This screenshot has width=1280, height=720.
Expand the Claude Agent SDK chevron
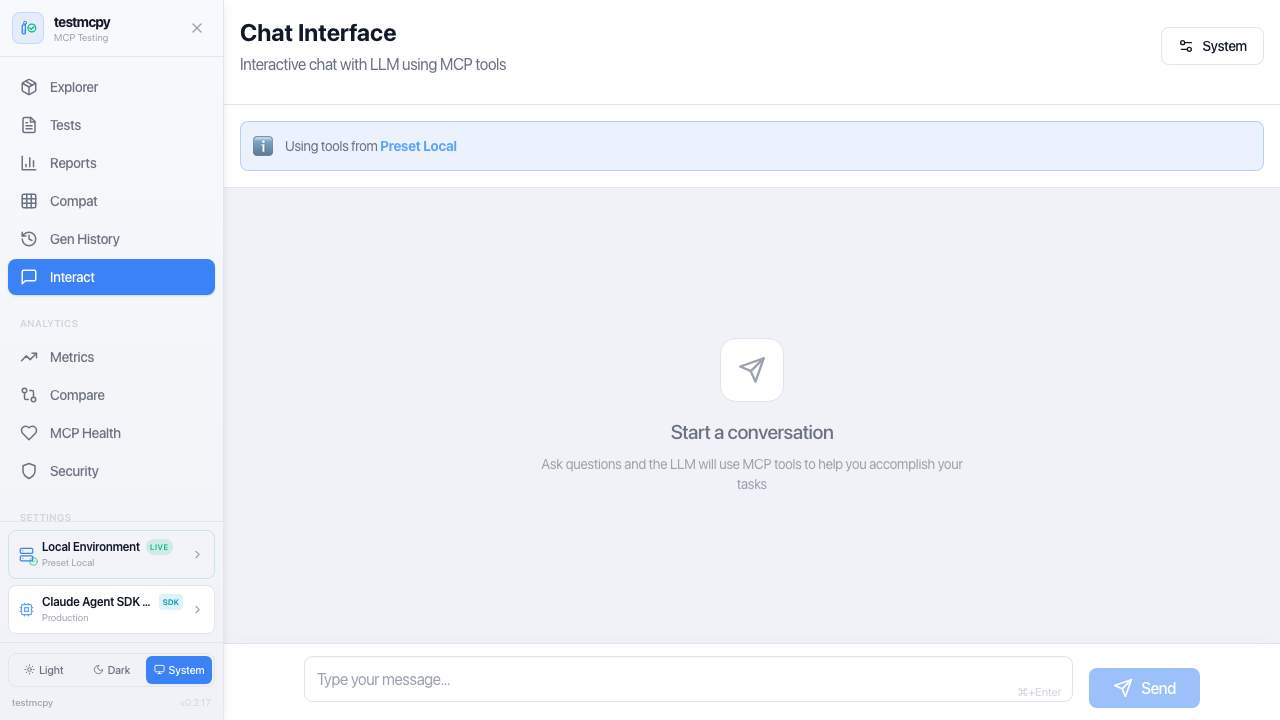197,609
